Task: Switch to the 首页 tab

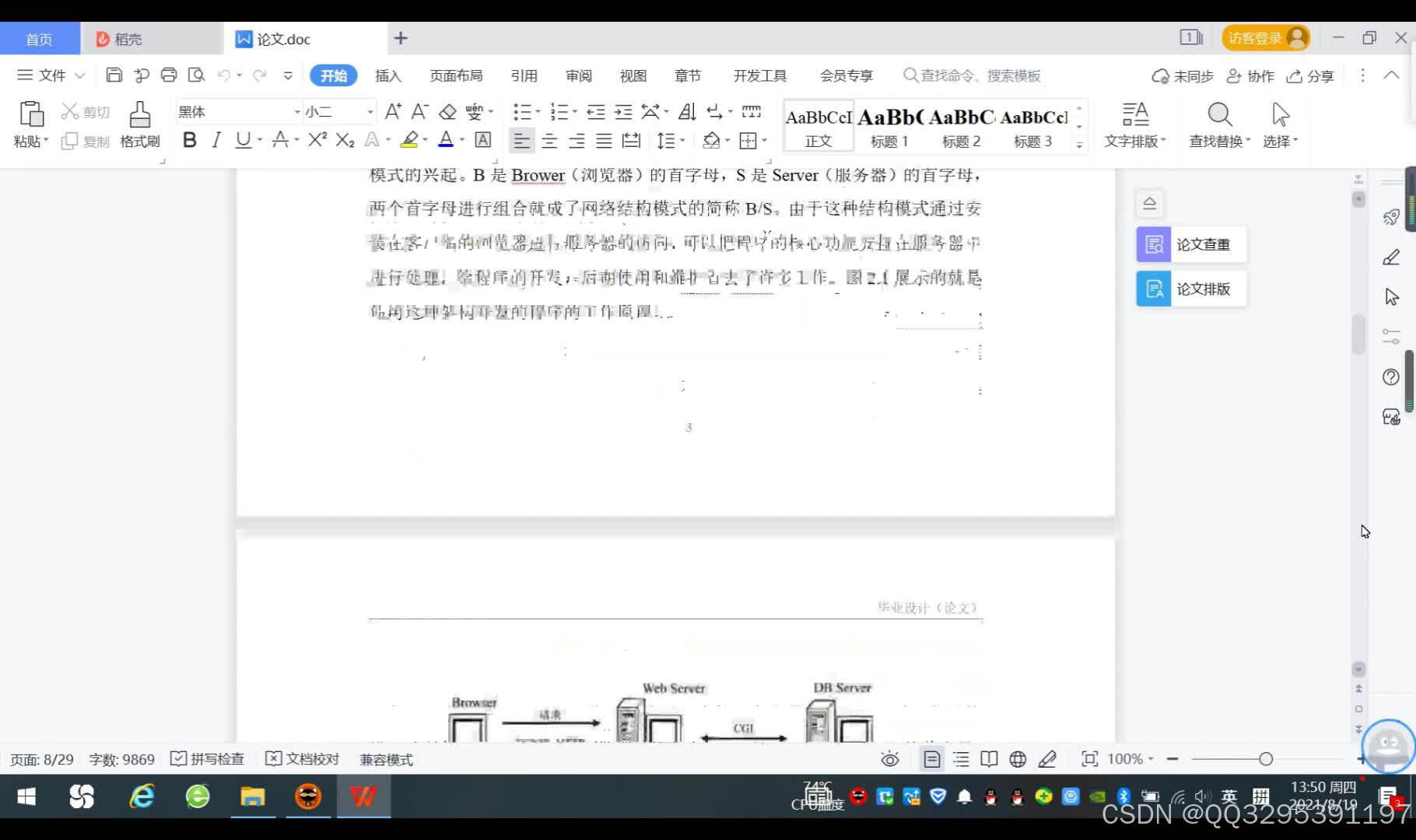Action: [x=39, y=39]
